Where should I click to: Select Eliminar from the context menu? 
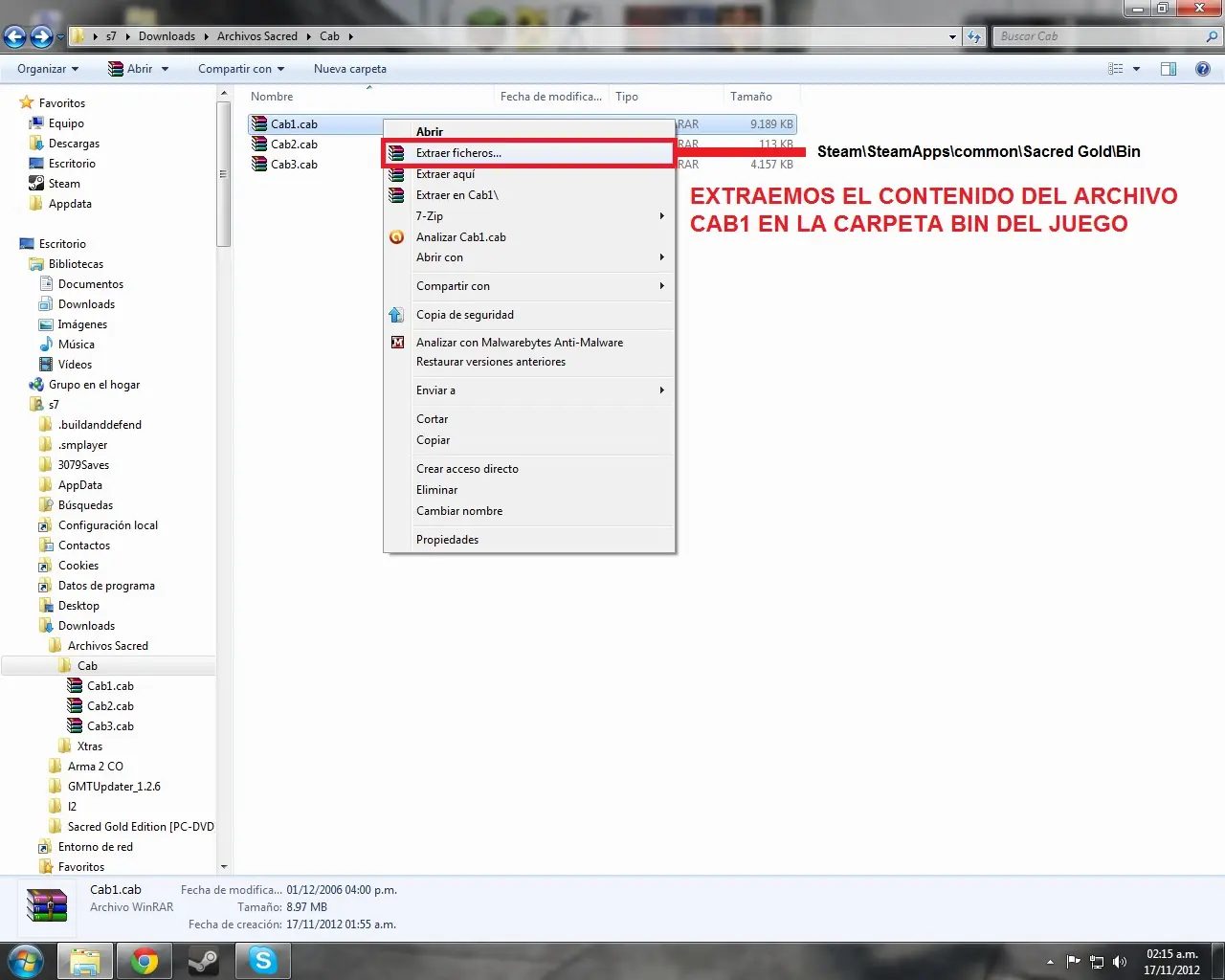point(529,490)
